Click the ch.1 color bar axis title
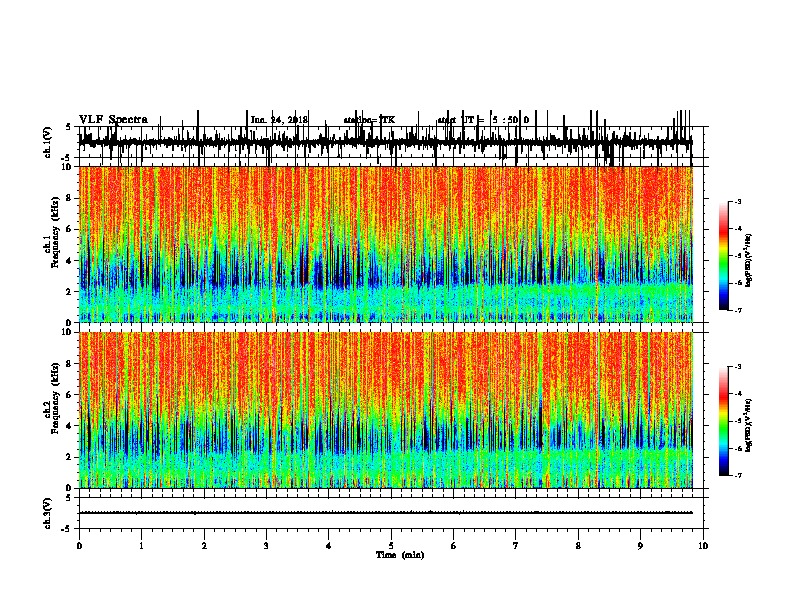 [748, 261]
